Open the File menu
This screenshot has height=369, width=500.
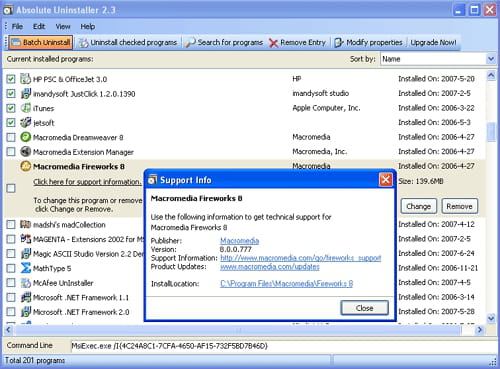pyautogui.click(x=17, y=26)
